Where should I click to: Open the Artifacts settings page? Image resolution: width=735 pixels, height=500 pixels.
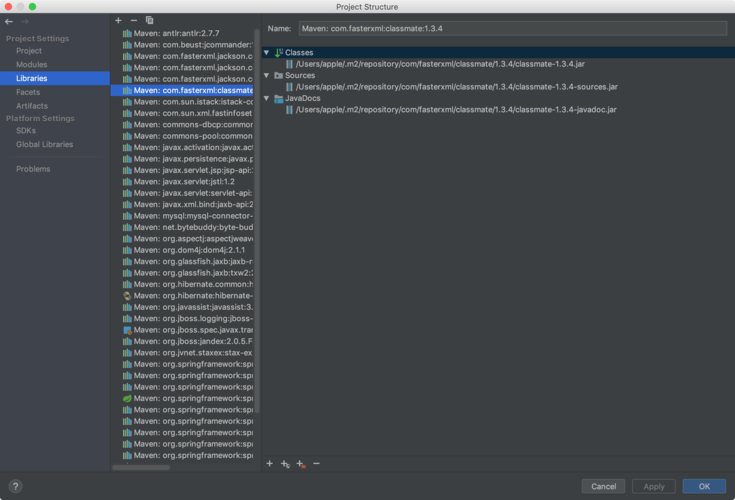(32, 106)
